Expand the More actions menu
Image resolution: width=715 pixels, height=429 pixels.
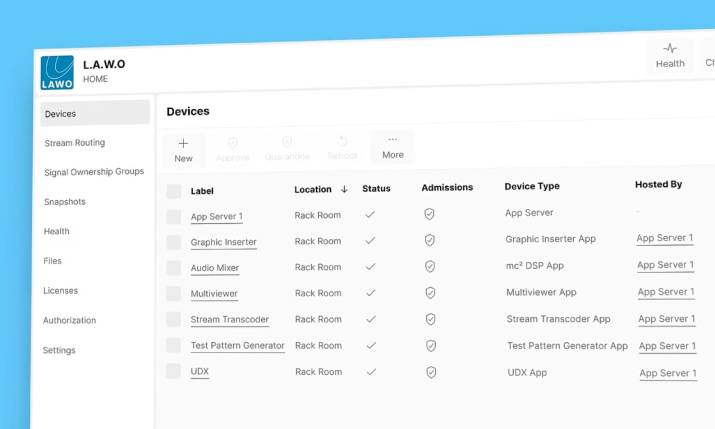[393, 146]
